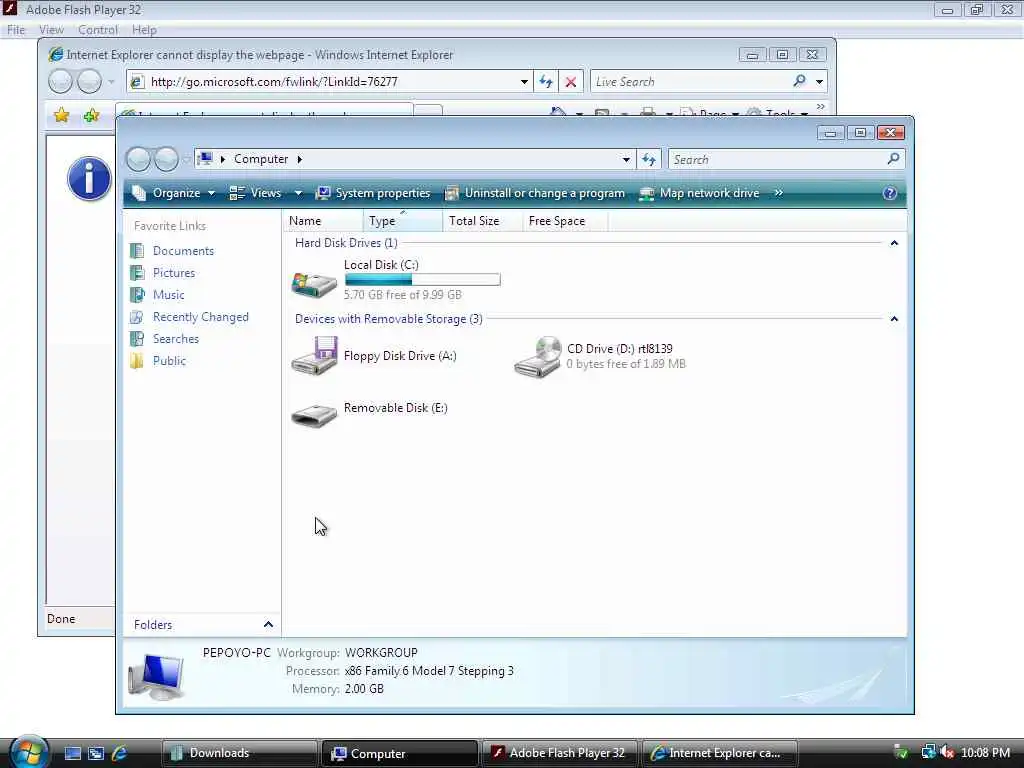Screen dimensions: 1024x768
Task: Open the Control menu in Flash Player
Action: tap(98, 30)
